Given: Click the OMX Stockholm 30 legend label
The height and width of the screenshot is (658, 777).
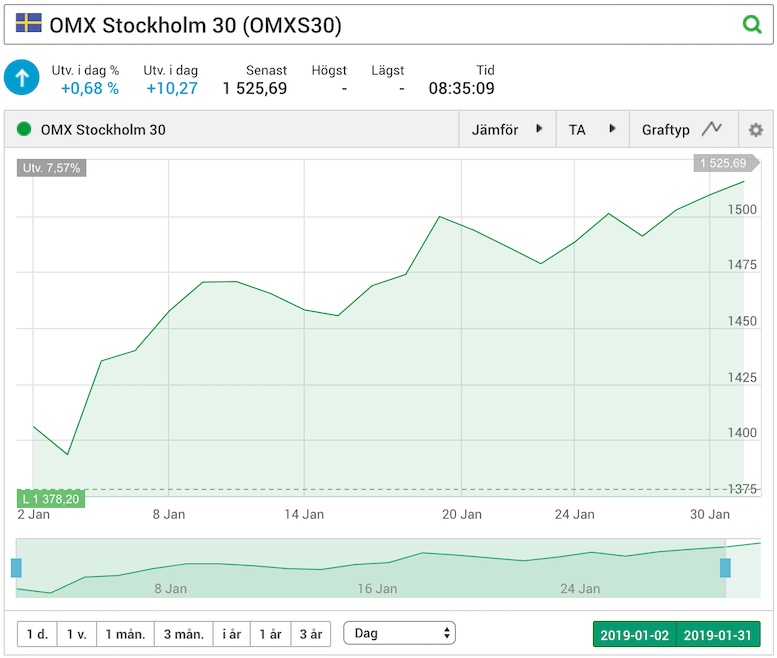Looking at the screenshot, I should [103, 130].
